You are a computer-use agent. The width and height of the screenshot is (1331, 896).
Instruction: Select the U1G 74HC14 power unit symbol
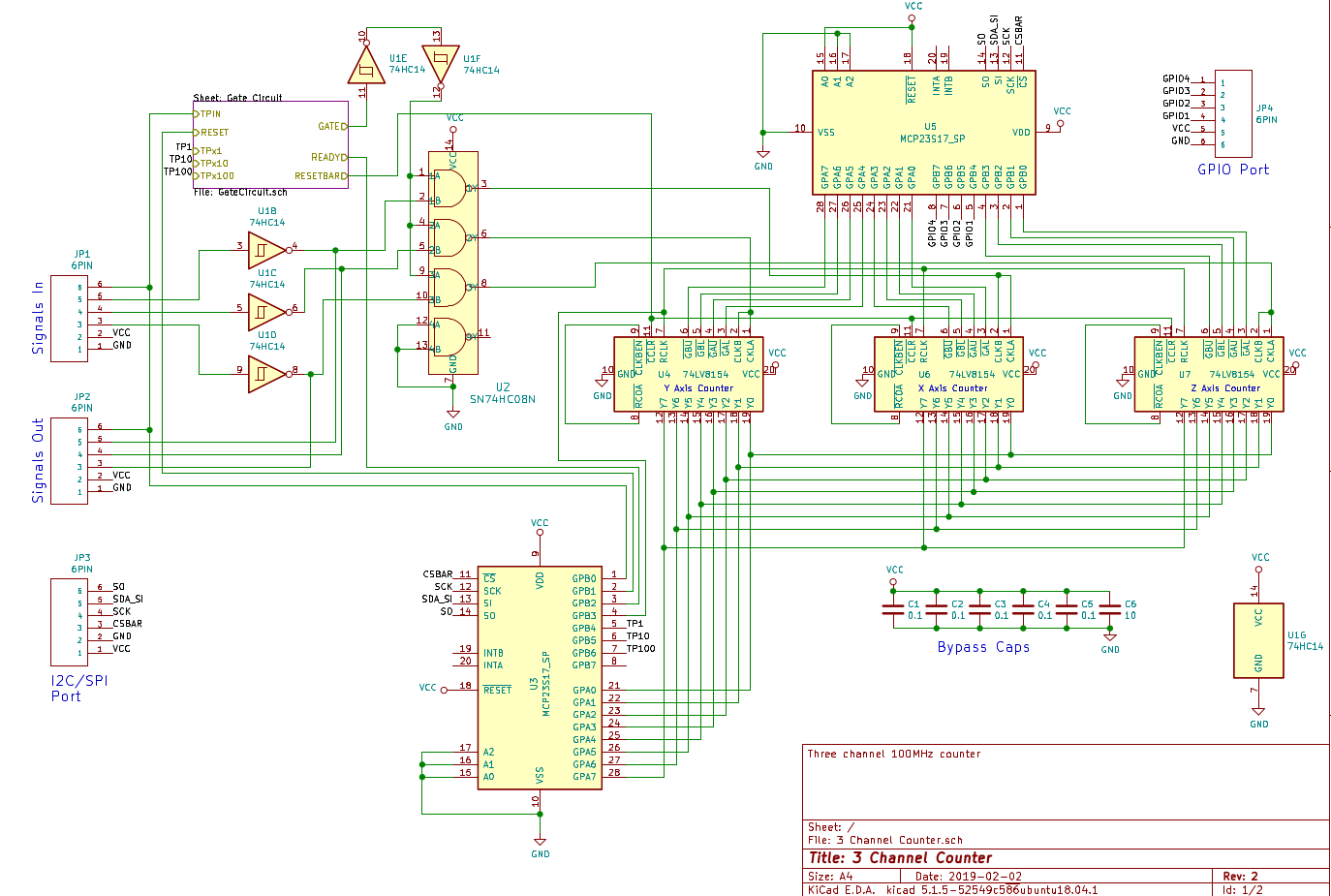(x=1258, y=639)
